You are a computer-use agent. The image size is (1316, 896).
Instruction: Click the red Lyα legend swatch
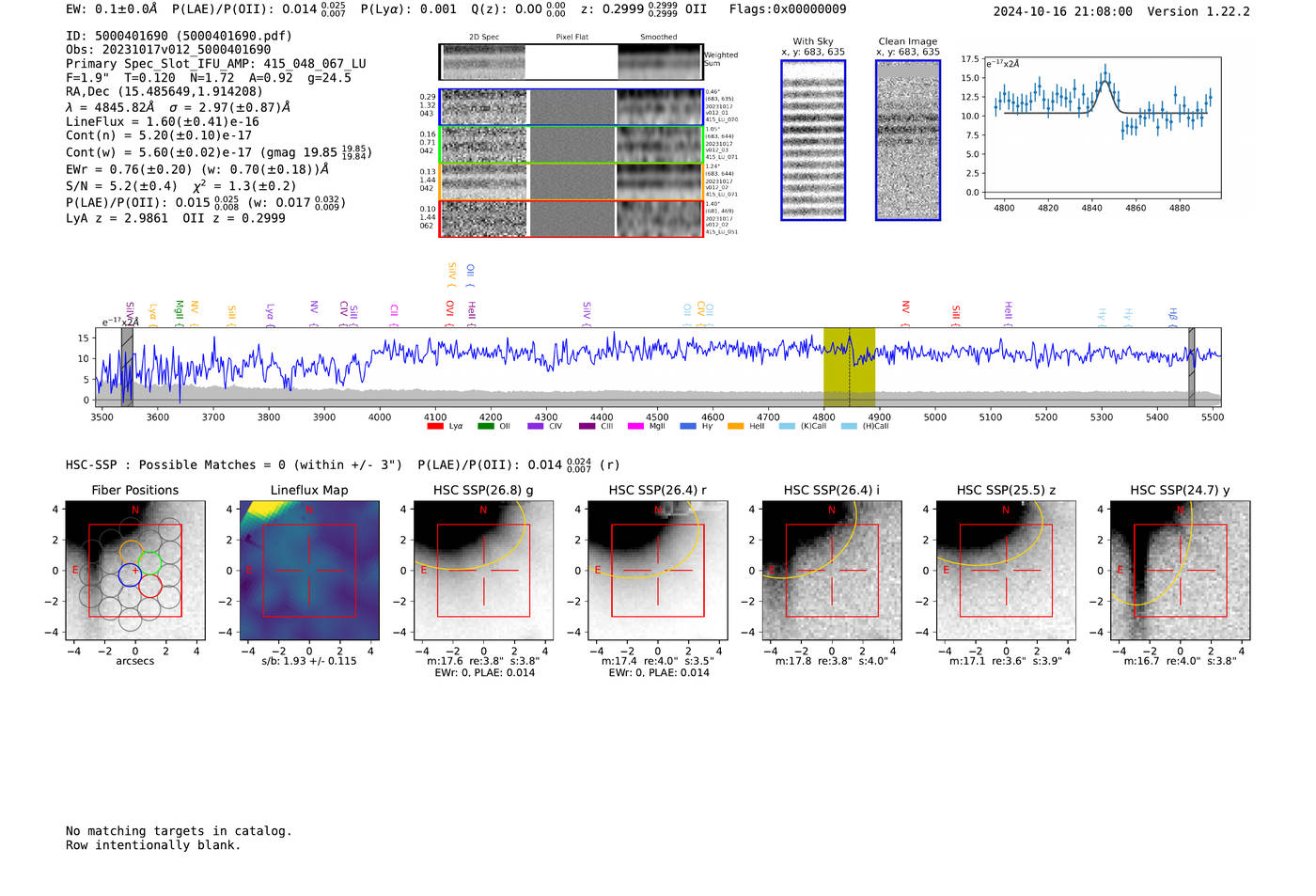(435, 426)
